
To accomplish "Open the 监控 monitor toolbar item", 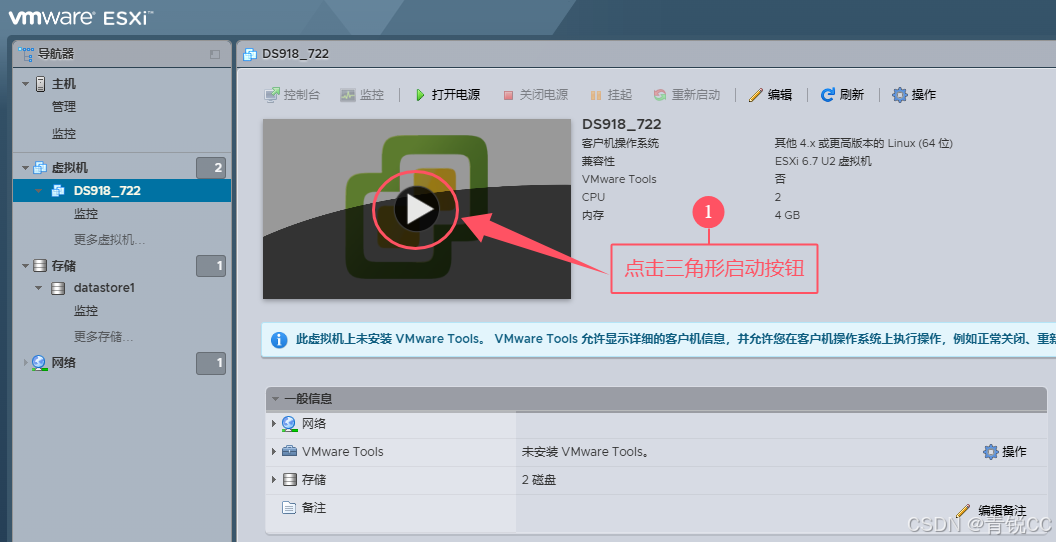I will point(362,95).
